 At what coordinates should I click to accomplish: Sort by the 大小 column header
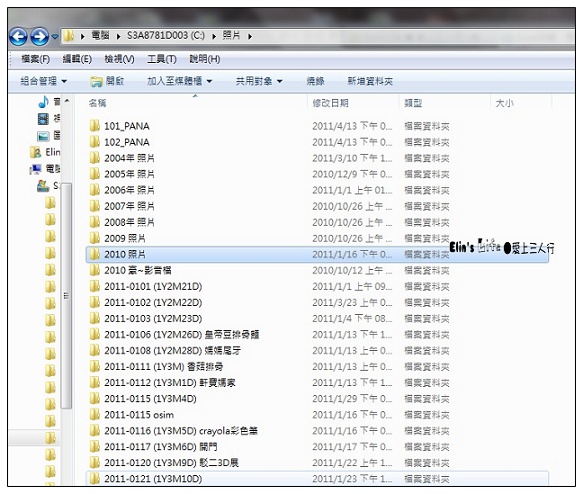pos(505,103)
